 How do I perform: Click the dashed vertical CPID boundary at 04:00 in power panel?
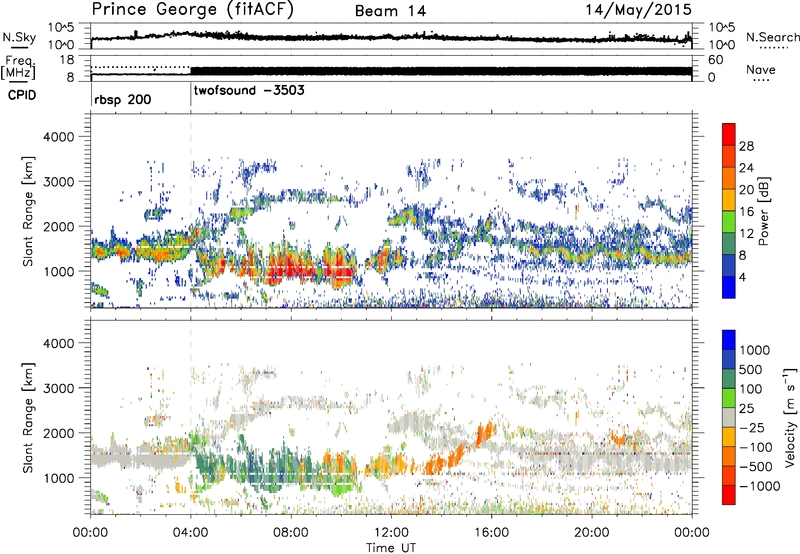click(x=191, y=211)
